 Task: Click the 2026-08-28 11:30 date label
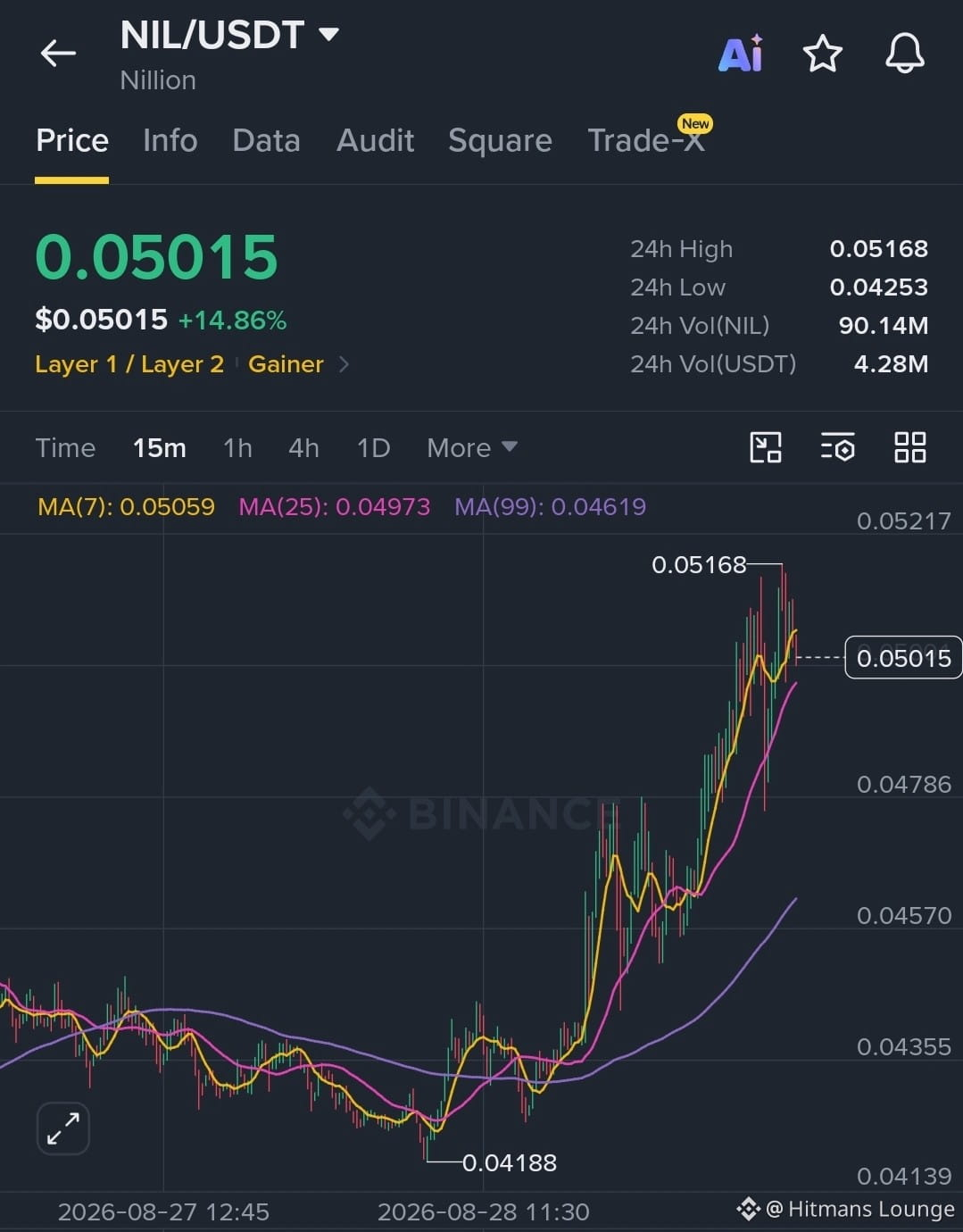pyautogui.click(x=483, y=1211)
